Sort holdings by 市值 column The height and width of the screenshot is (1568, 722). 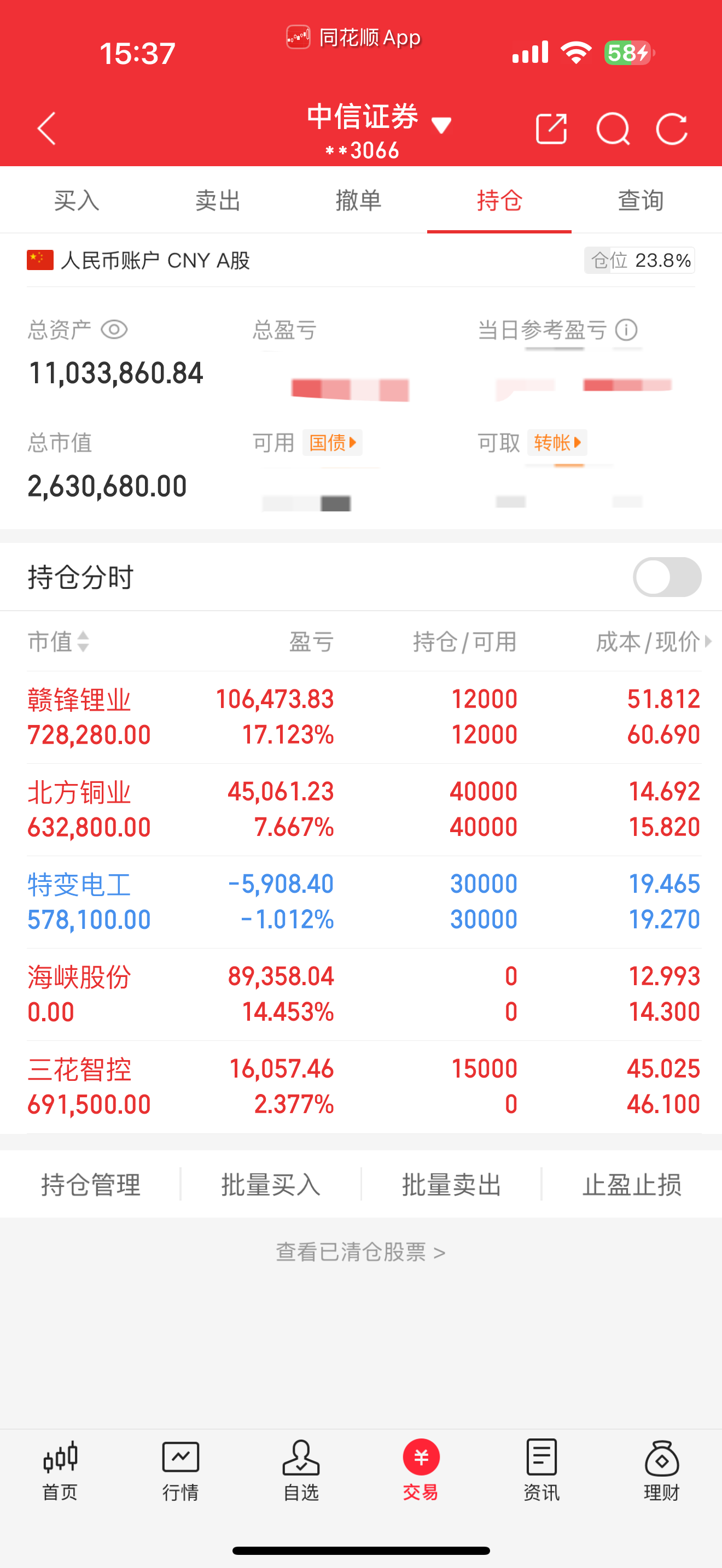[59, 641]
